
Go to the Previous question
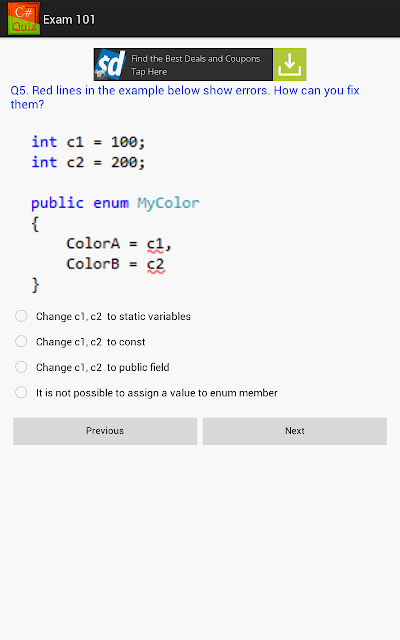pos(105,431)
